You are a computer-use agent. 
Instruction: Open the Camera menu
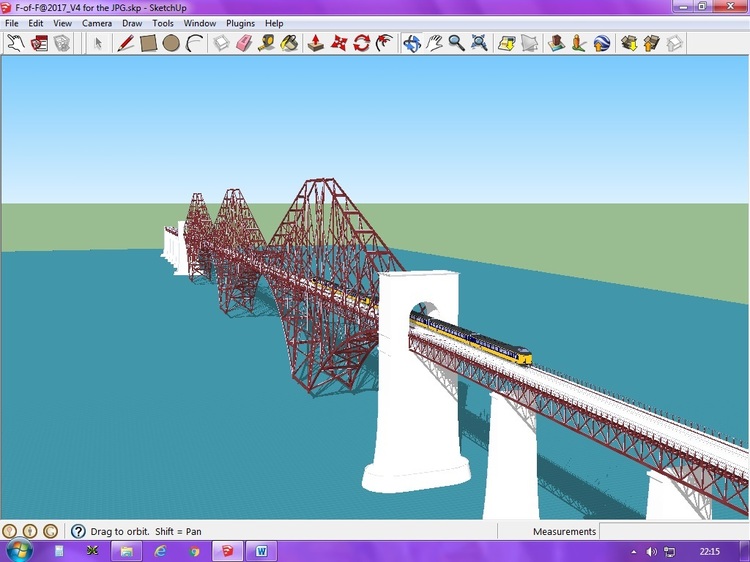pyautogui.click(x=97, y=23)
